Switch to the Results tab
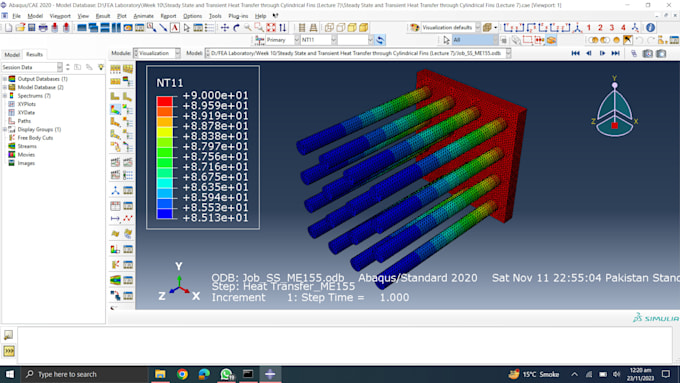 [34, 54]
